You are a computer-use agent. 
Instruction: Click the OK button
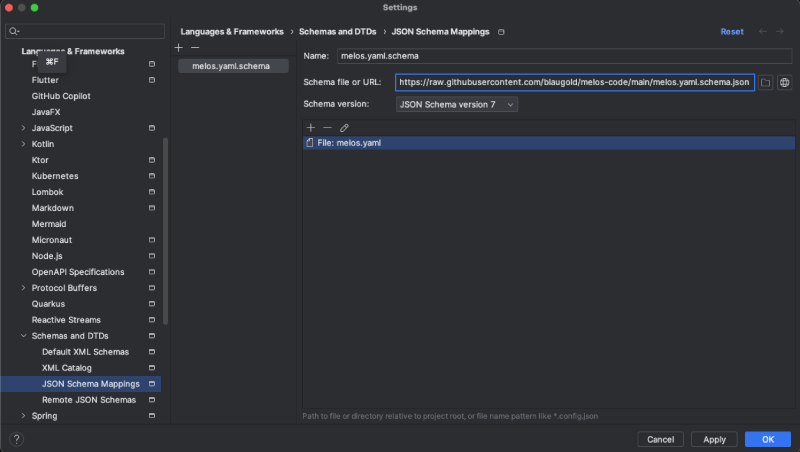[768, 439]
